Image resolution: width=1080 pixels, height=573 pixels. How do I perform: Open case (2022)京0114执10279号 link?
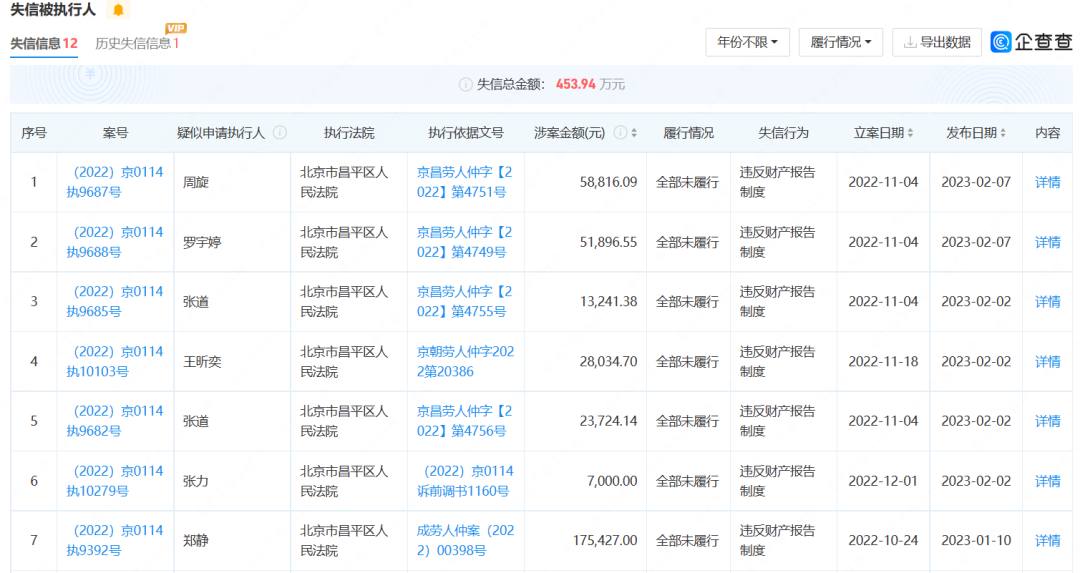(114, 481)
